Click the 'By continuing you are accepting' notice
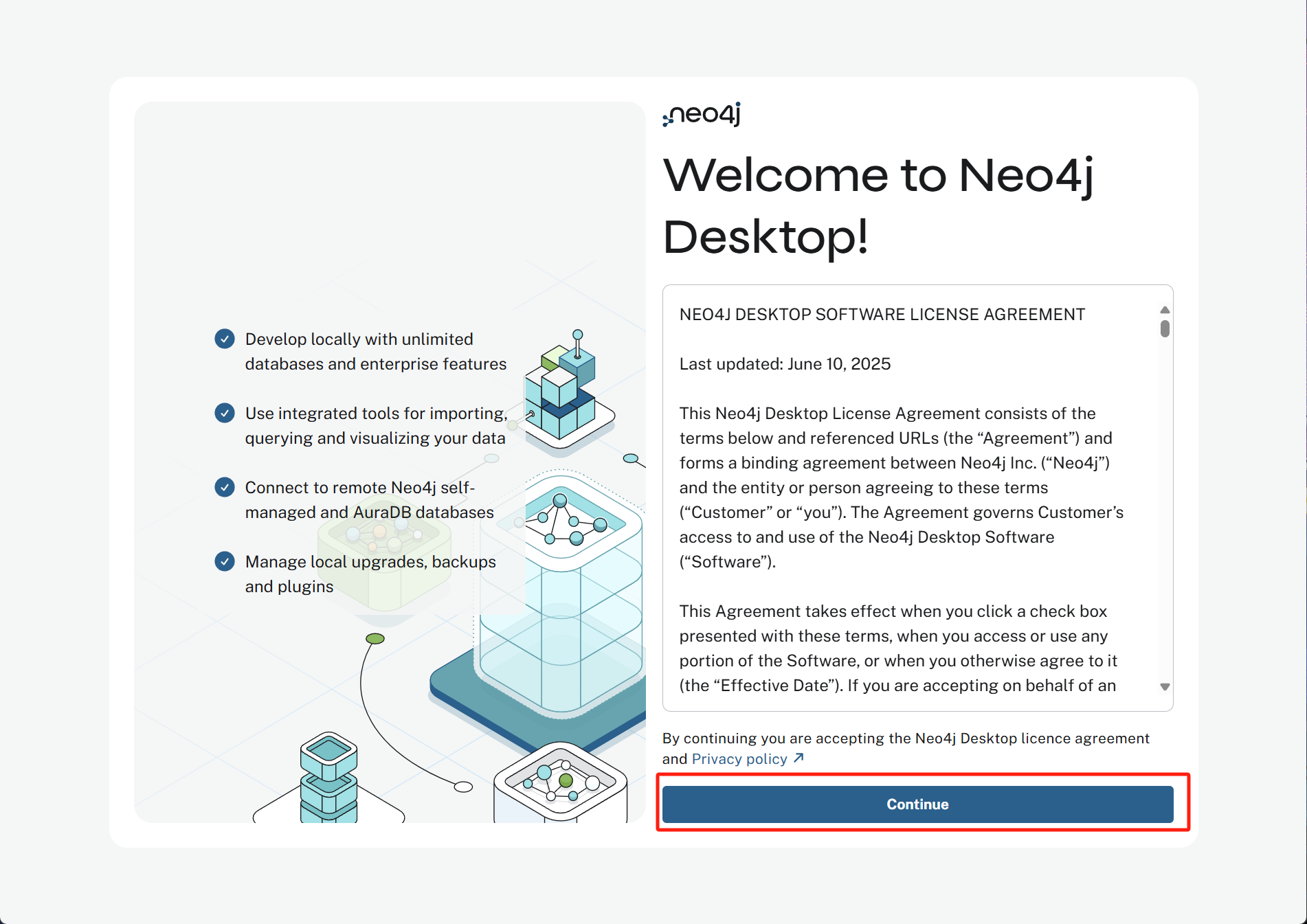1307x924 pixels. pos(906,748)
